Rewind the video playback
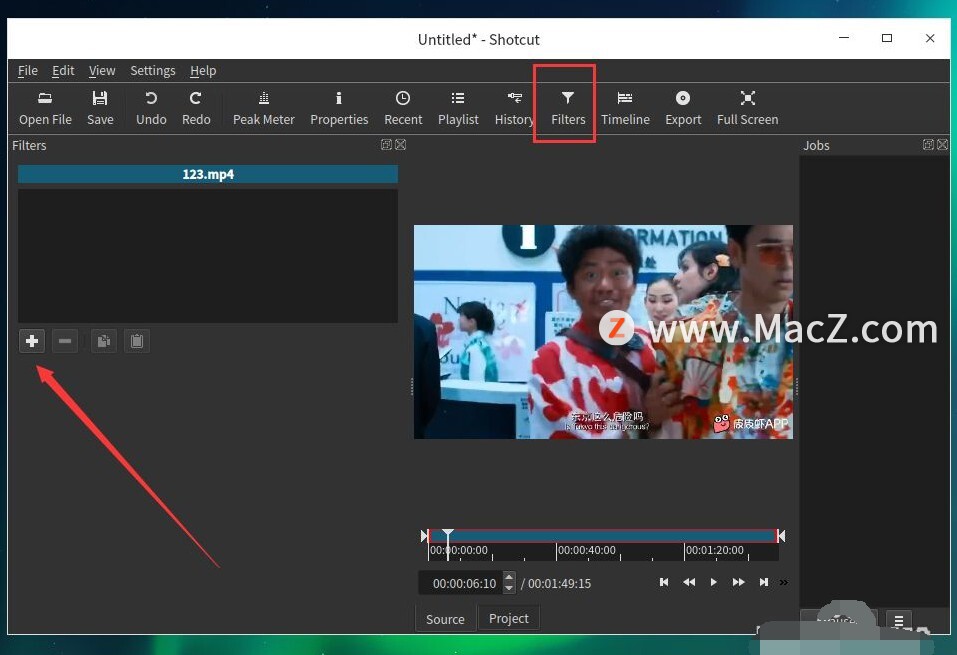 point(689,582)
